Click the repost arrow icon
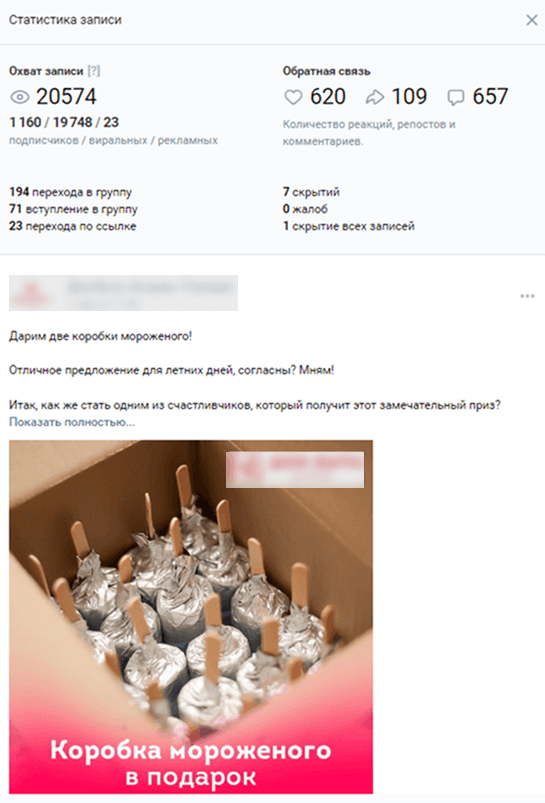Screen dimensions: 545x803 [374, 97]
